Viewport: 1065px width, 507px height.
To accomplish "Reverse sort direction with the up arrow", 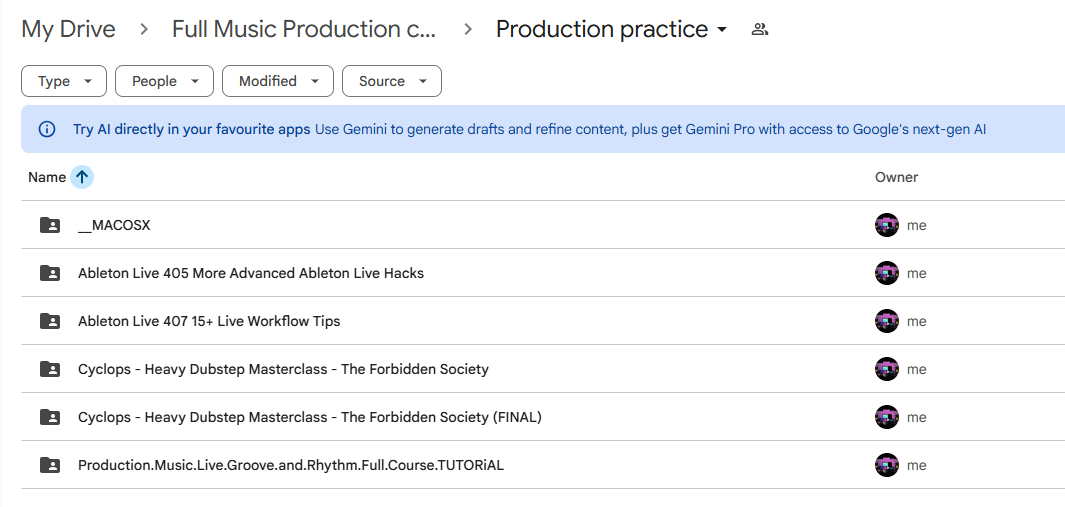I will click(x=82, y=177).
